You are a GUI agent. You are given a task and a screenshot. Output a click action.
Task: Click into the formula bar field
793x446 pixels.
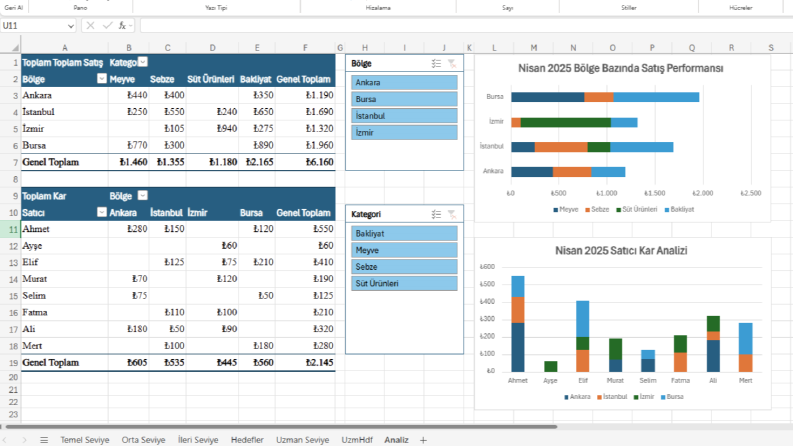(465, 25)
